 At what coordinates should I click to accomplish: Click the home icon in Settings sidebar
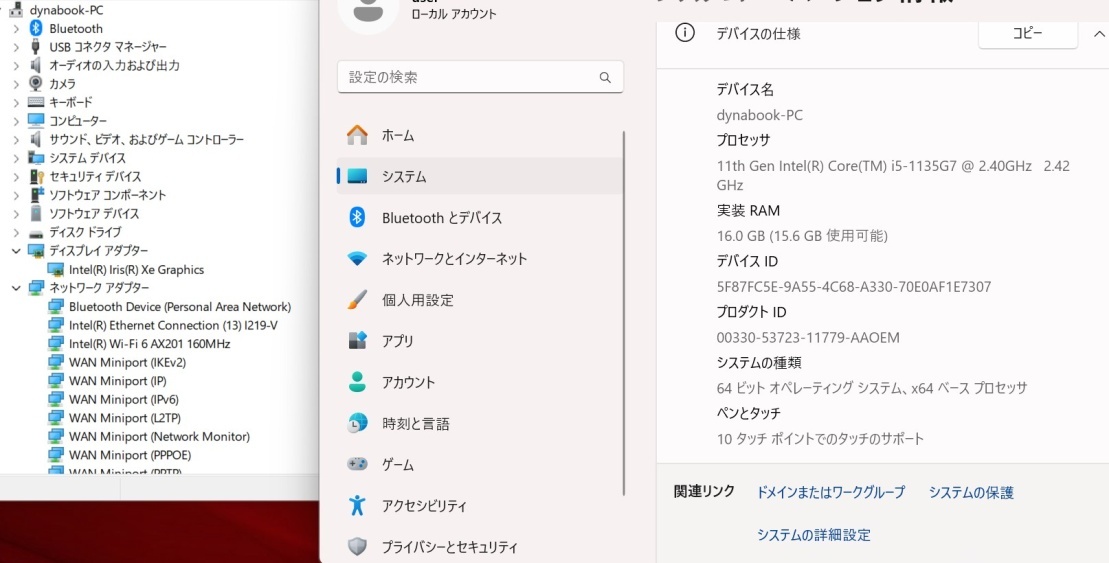(x=357, y=135)
